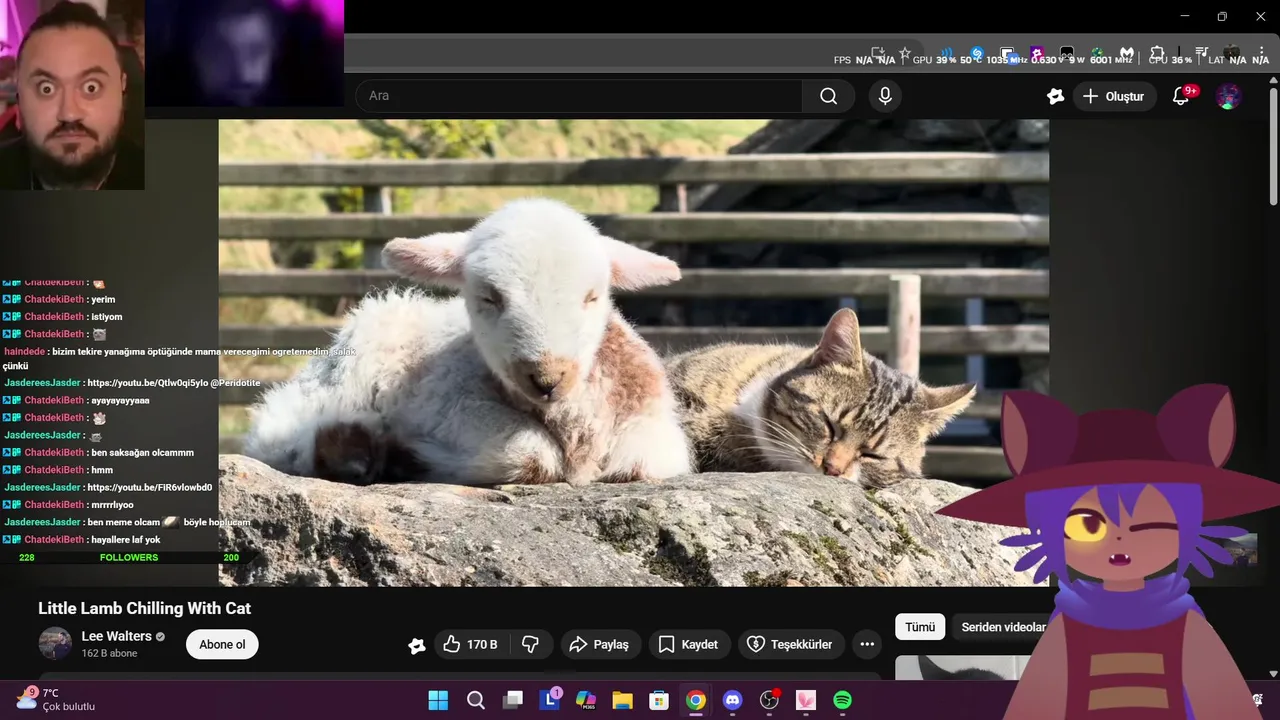The width and height of the screenshot is (1280, 720).
Task: Click the chat message 'yerim'
Action: pyautogui.click(x=103, y=299)
